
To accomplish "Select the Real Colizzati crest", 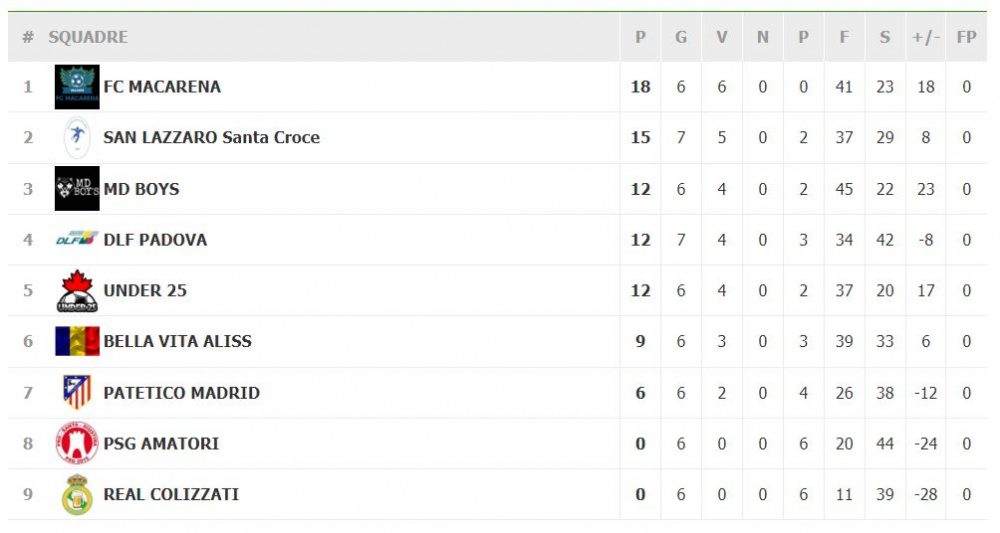I will 77,494.
